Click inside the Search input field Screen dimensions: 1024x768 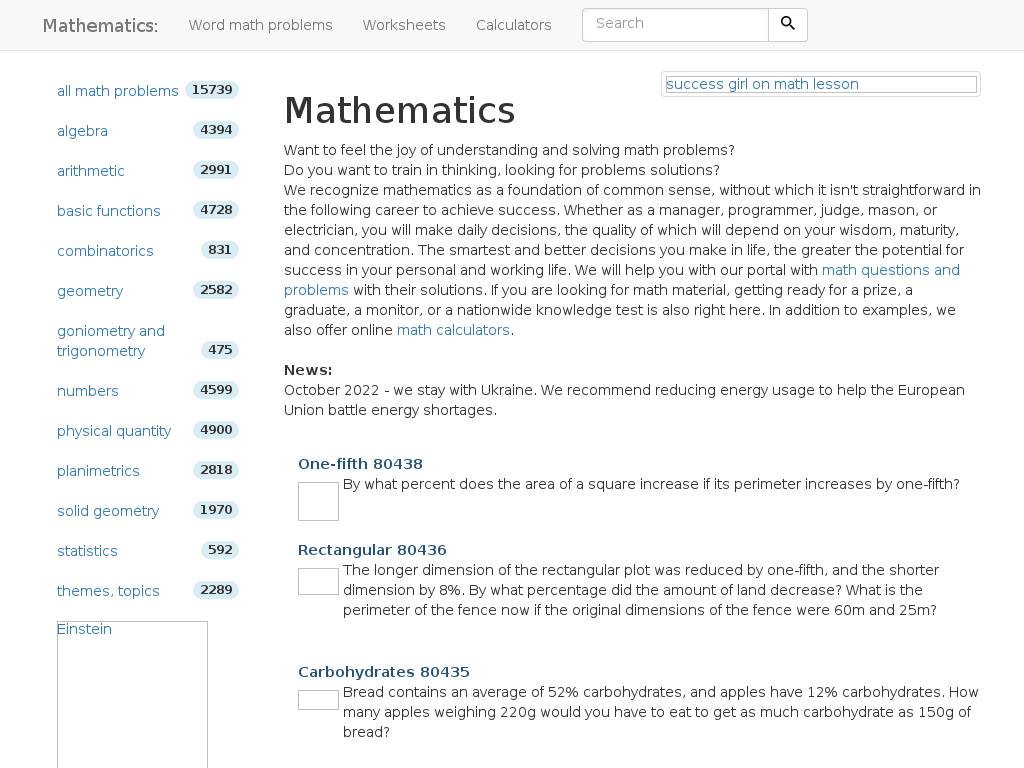[x=675, y=25]
